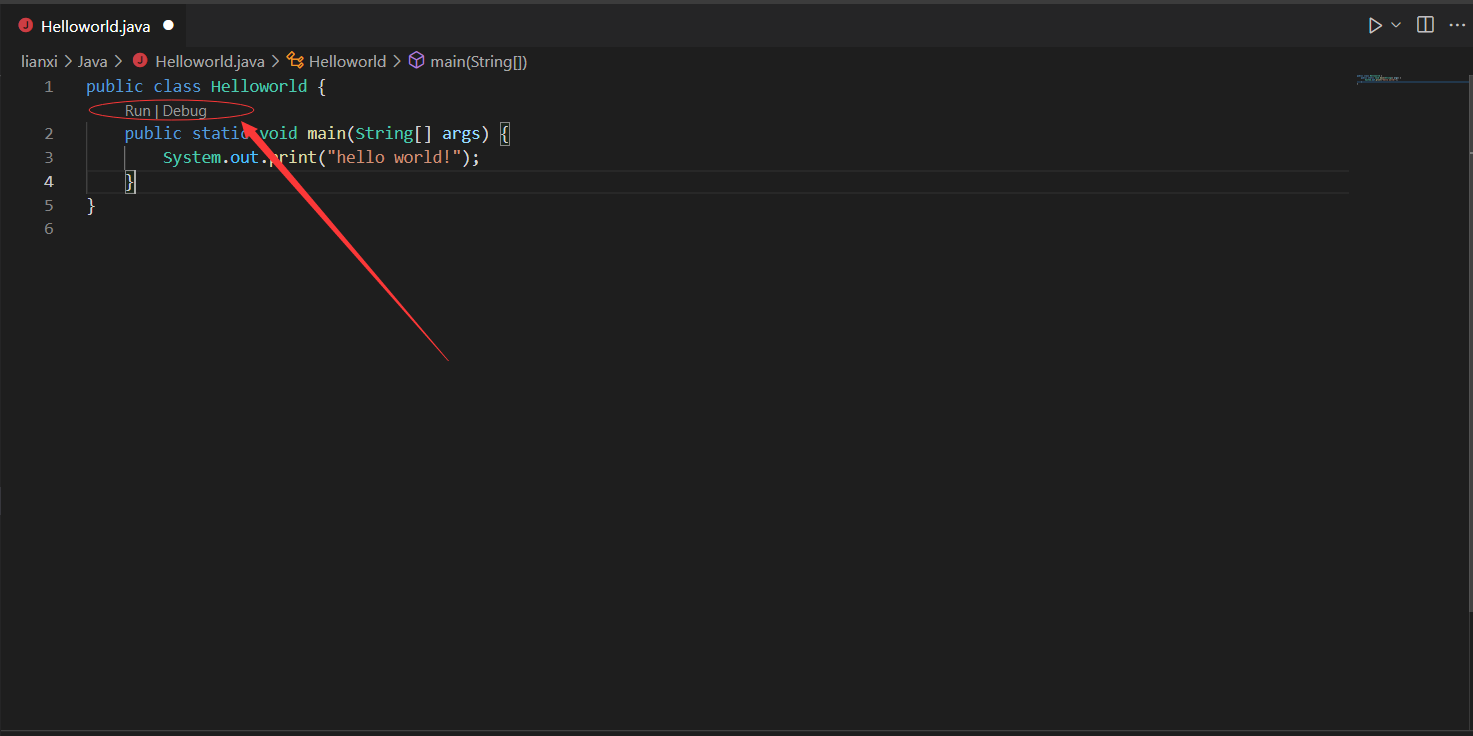Click the Run triangle icon in the editor toolbar
This screenshot has height=736, width=1473.
tap(1374, 25)
